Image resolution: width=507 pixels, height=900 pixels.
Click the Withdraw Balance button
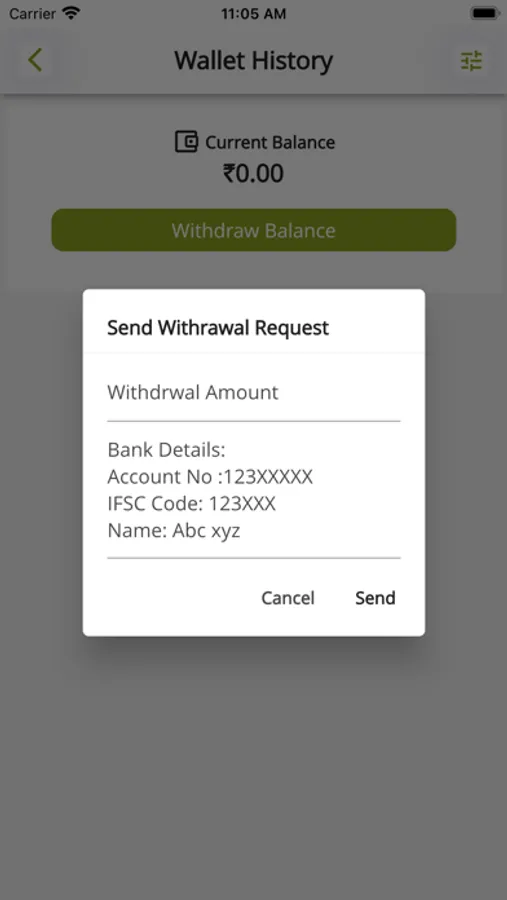coord(254,230)
